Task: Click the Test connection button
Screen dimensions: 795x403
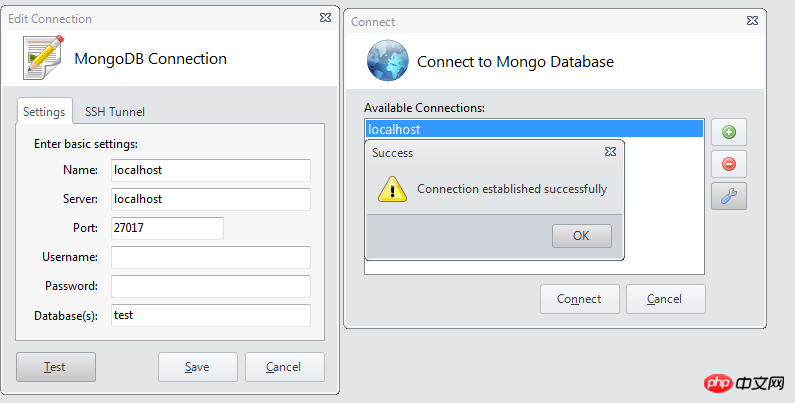Action: click(x=55, y=367)
